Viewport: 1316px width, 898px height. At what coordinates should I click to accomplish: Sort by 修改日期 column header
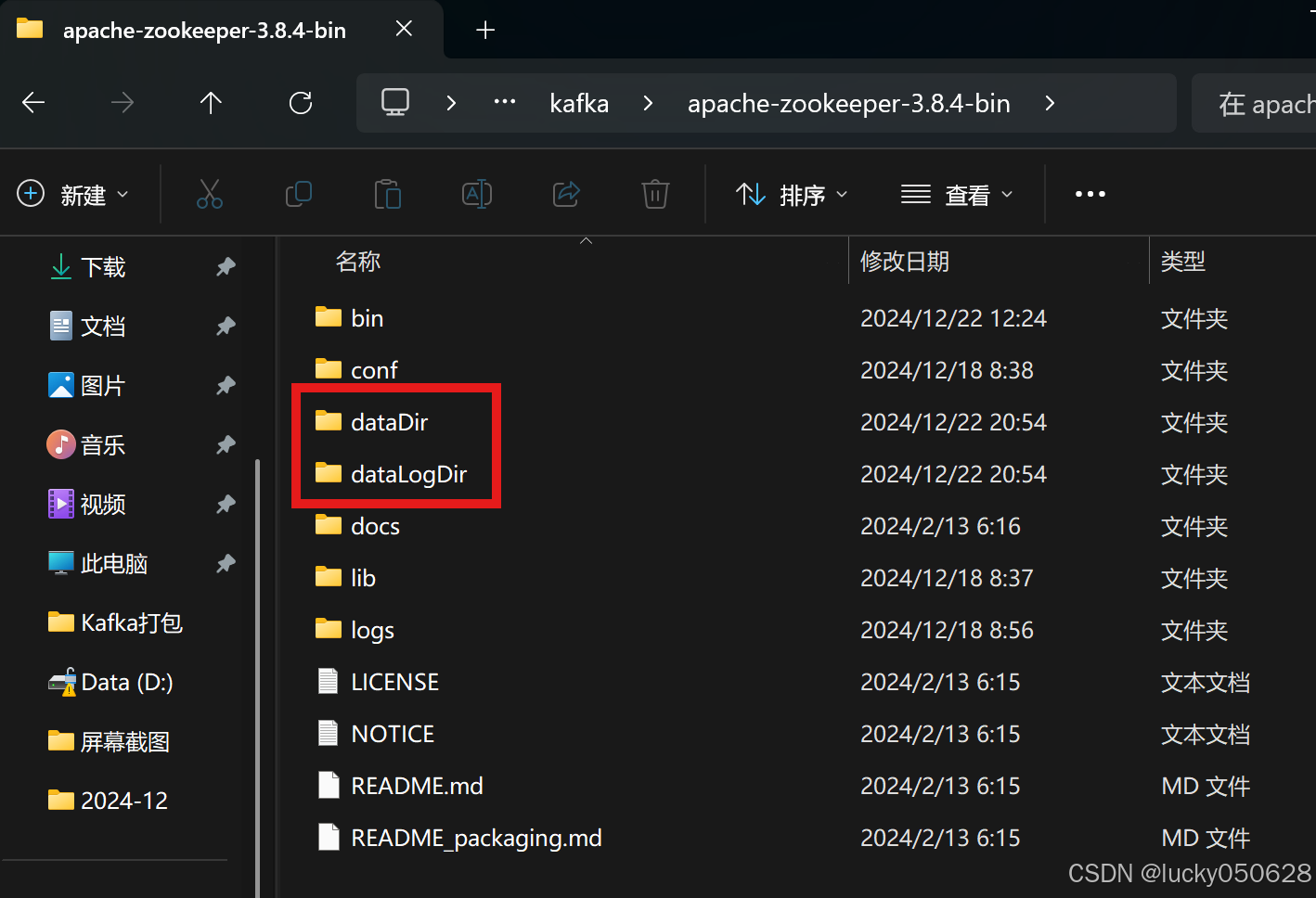coord(904,262)
